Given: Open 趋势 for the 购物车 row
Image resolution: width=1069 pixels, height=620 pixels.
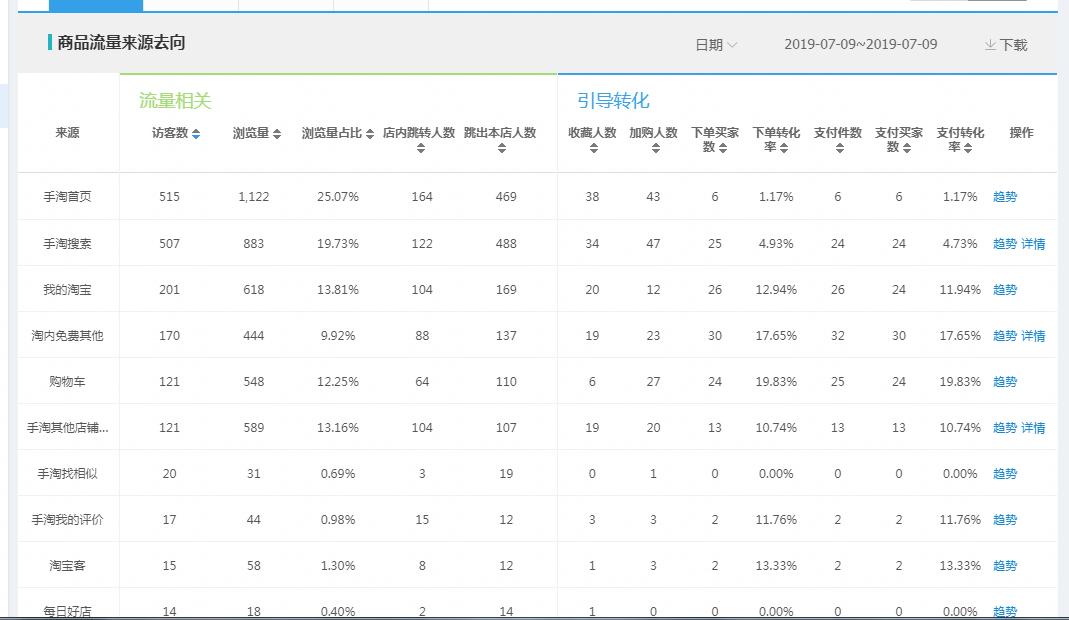Looking at the screenshot, I should point(1004,381).
